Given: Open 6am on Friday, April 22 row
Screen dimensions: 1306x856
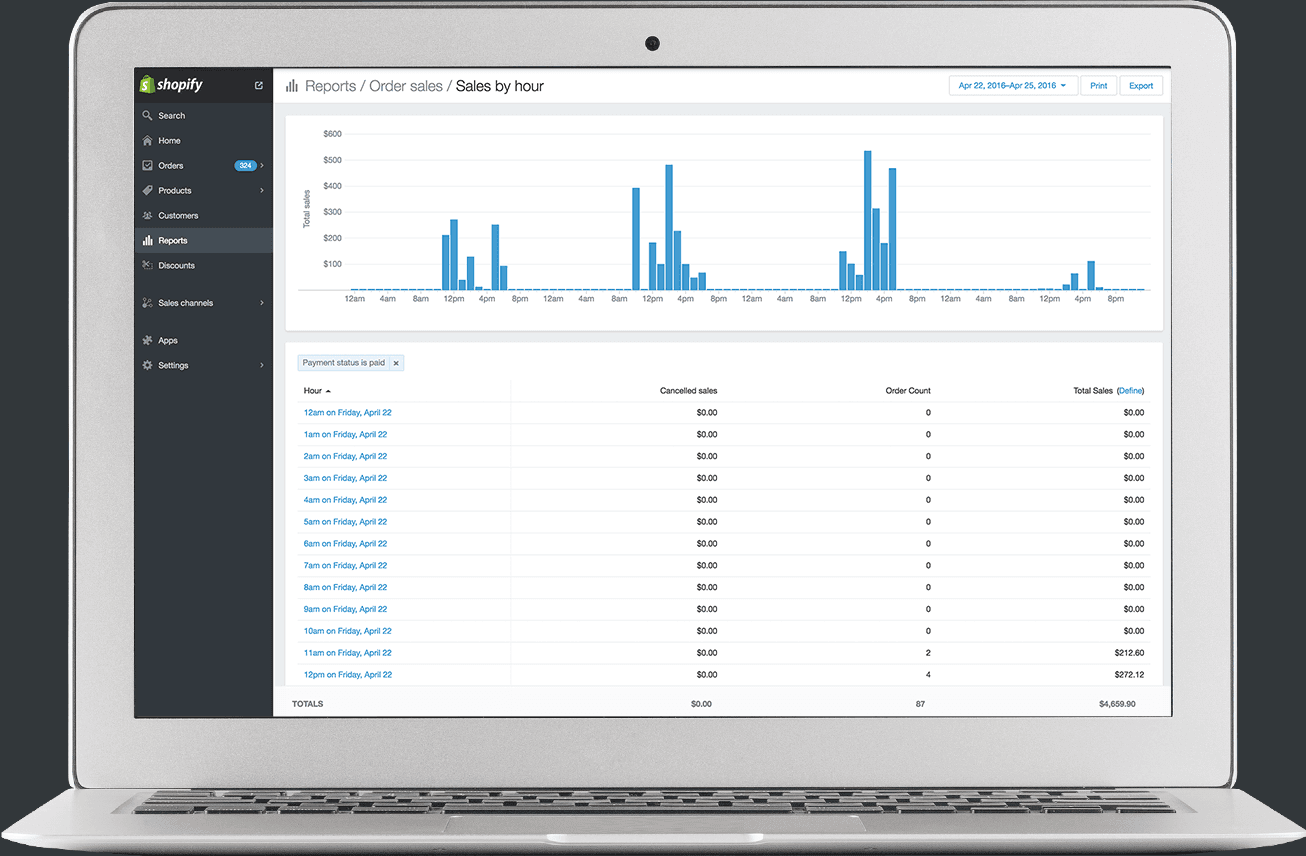Looking at the screenshot, I should coord(345,544).
